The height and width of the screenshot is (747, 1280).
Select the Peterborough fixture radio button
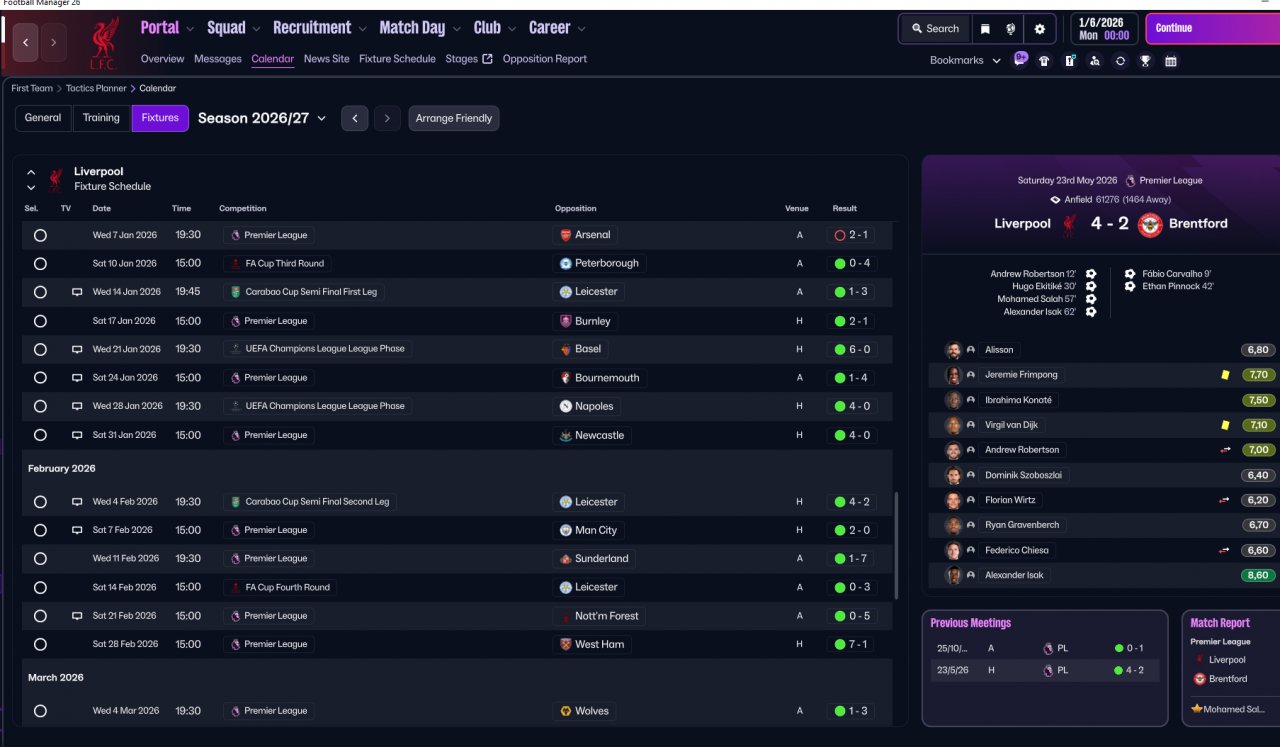click(40, 264)
